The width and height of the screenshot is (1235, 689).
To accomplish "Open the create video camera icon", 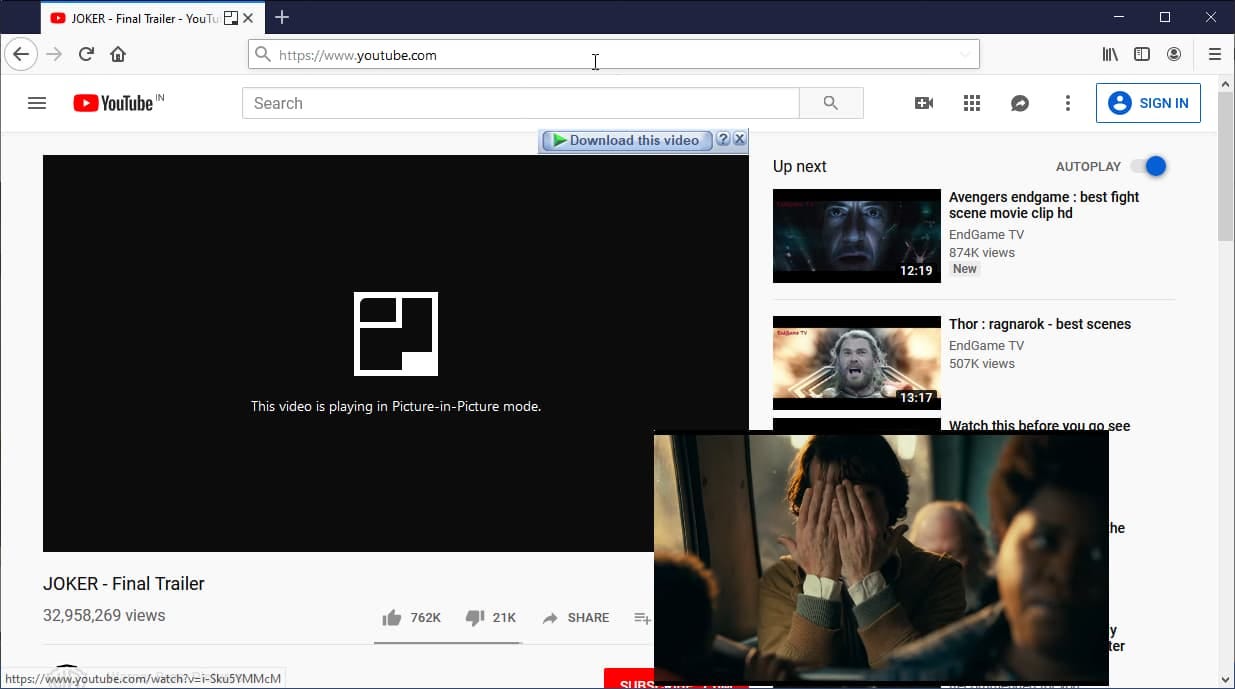I will point(924,103).
